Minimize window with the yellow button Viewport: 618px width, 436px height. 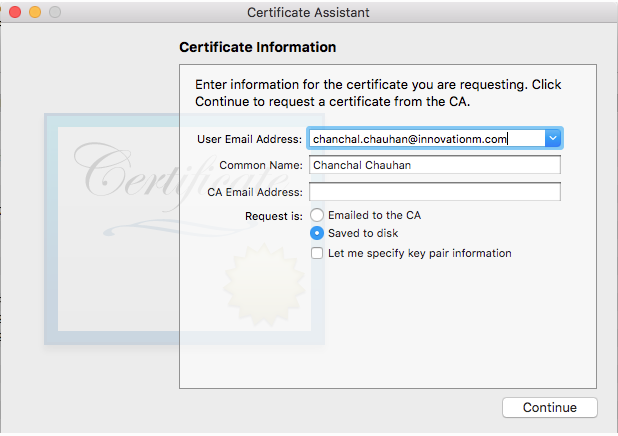click(x=35, y=12)
